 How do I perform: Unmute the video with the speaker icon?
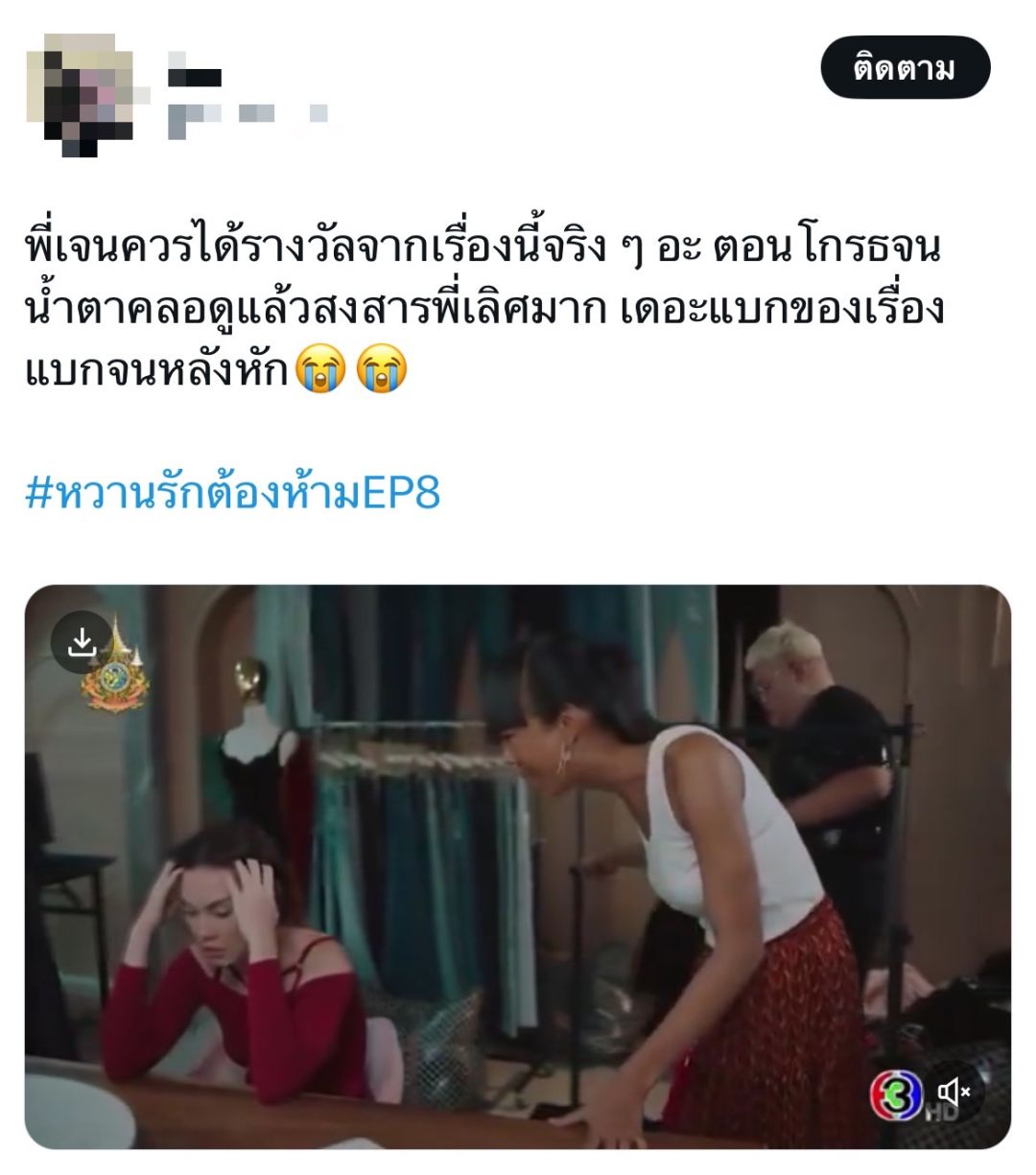[954, 1092]
